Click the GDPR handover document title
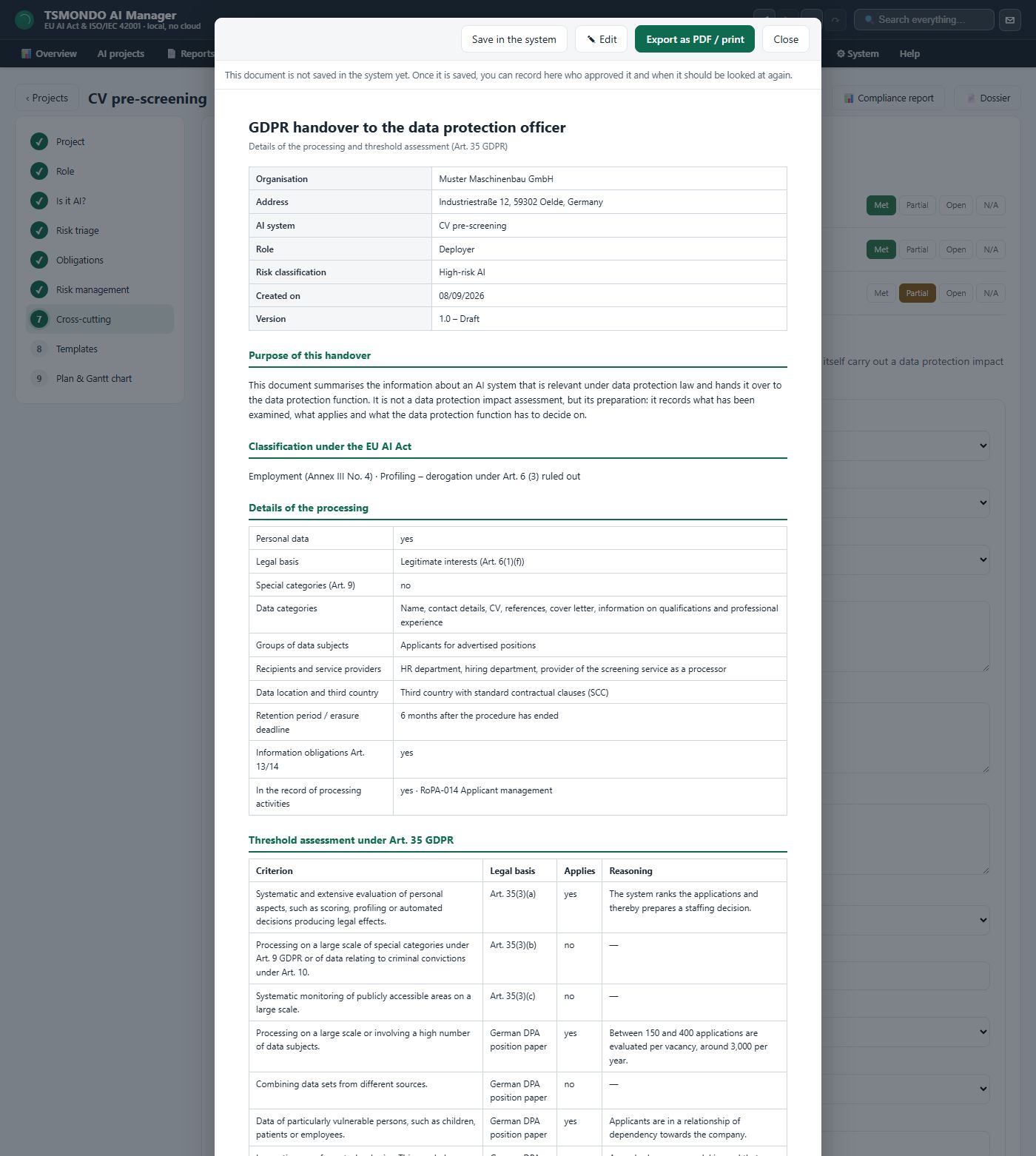Image resolution: width=1036 pixels, height=1156 pixels. pyautogui.click(x=407, y=127)
